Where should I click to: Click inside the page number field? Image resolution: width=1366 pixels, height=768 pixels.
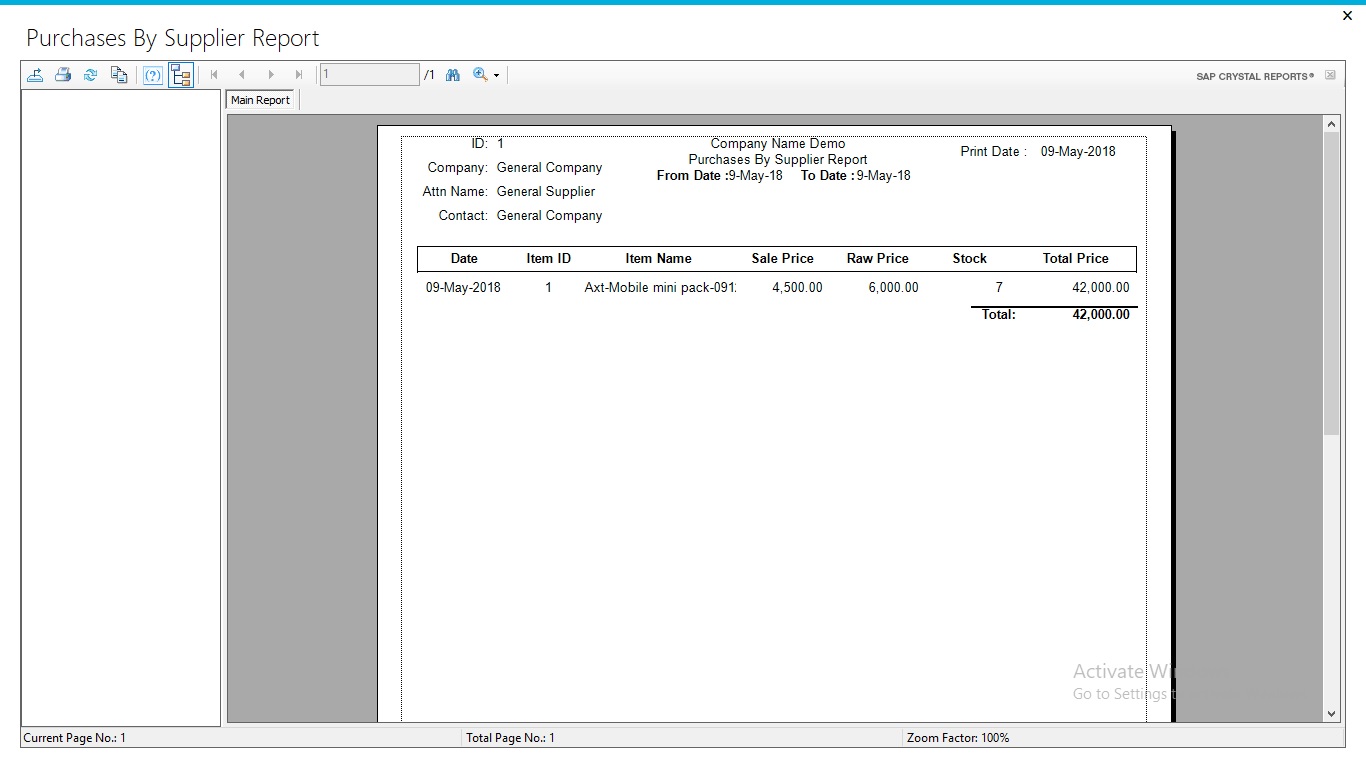[368, 73]
